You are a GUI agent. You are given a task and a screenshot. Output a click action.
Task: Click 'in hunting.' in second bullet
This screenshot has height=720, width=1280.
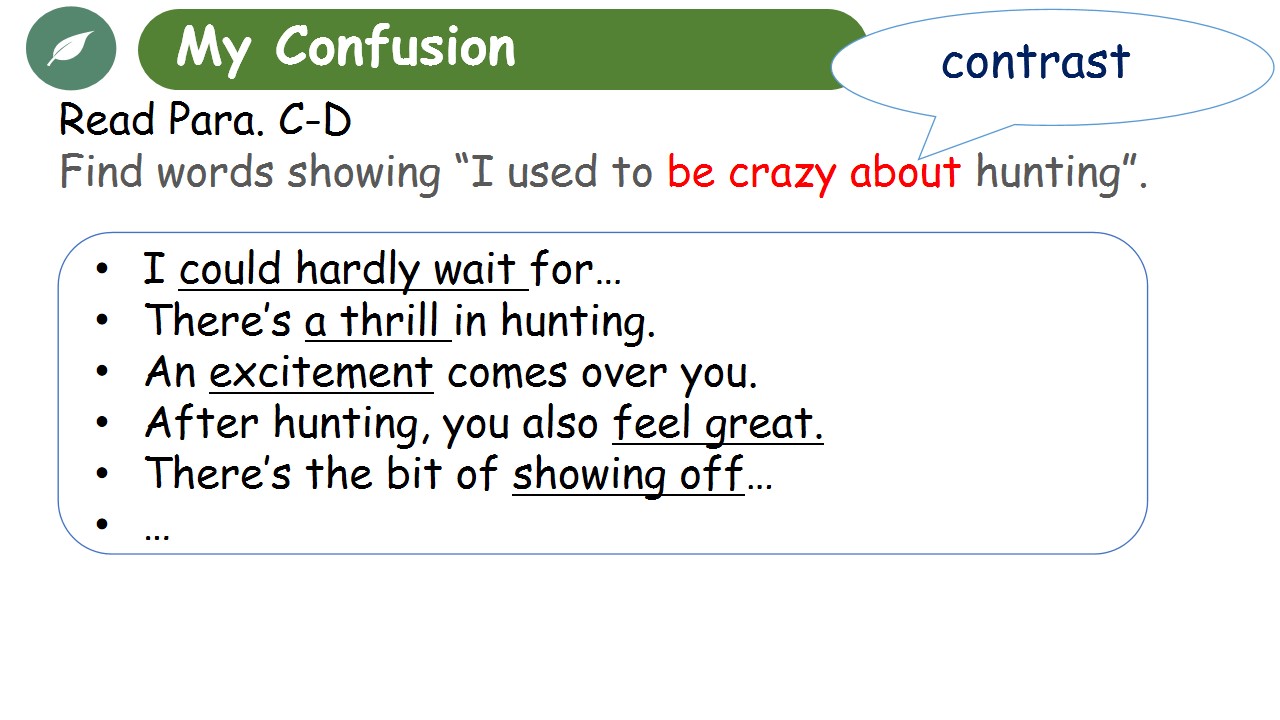pos(555,321)
